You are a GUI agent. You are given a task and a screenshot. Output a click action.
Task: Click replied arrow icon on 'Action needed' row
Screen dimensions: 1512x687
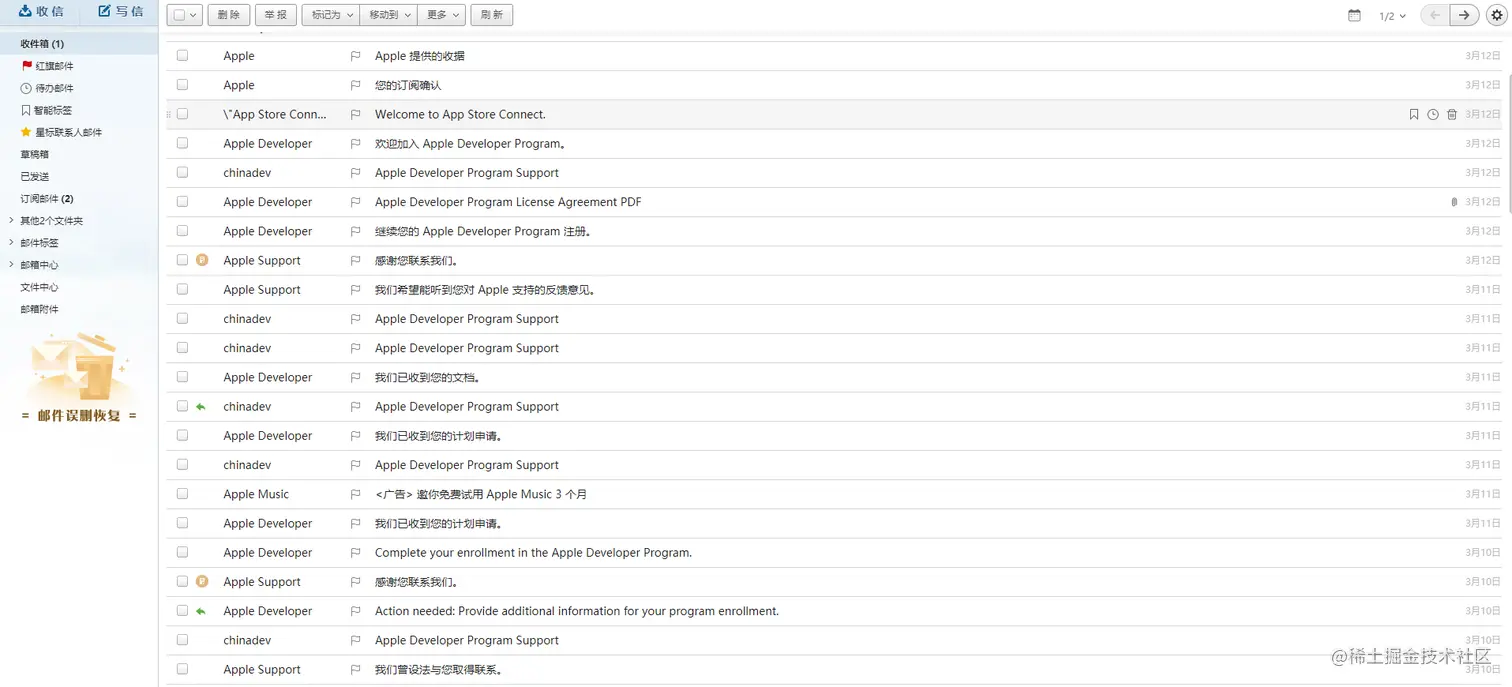pos(201,611)
